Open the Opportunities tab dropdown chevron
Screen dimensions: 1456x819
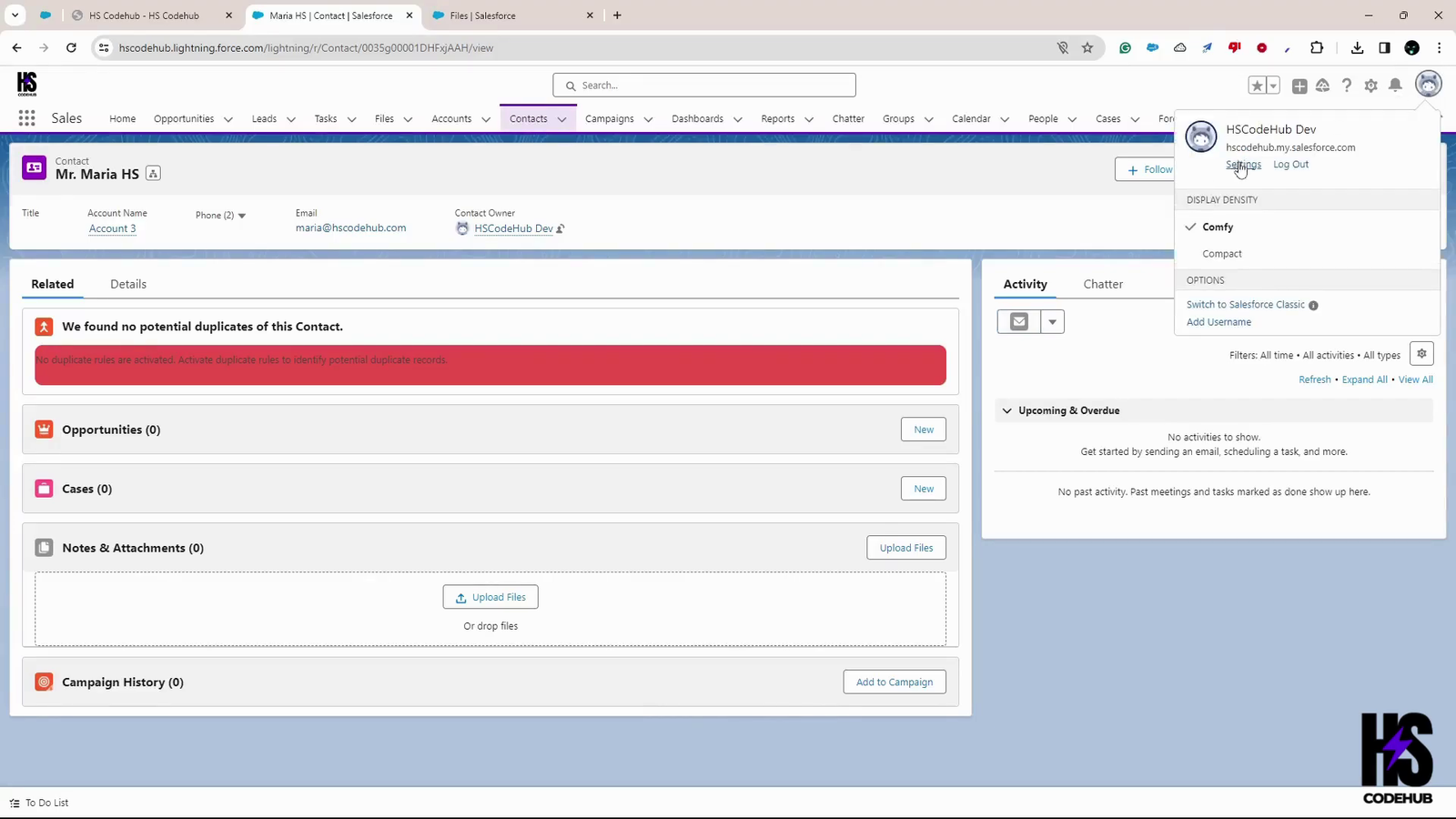(227, 119)
